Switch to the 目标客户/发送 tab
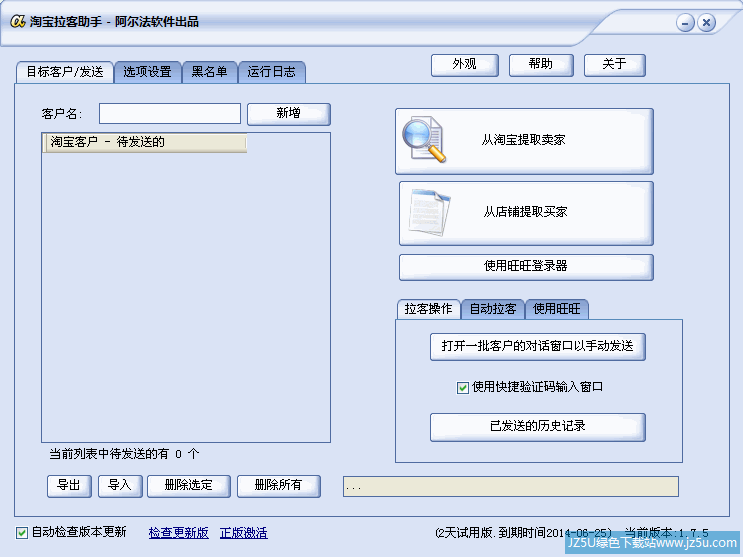743x557 pixels. click(65, 72)
